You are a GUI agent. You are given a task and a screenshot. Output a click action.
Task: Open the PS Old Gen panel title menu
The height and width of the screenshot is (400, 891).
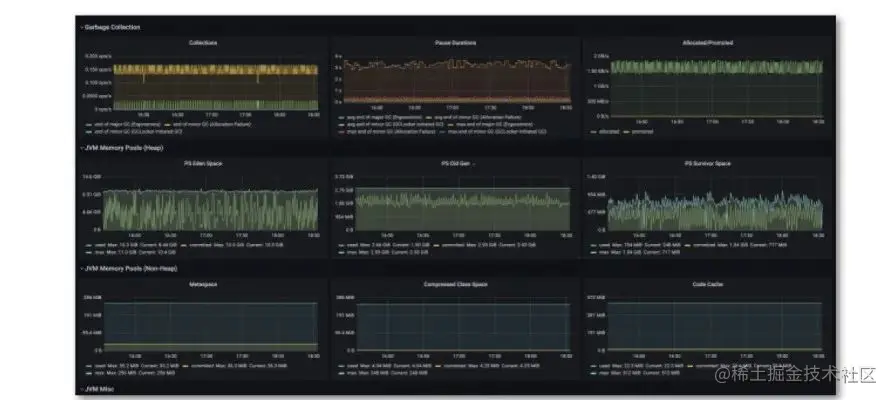click(455, 164)
